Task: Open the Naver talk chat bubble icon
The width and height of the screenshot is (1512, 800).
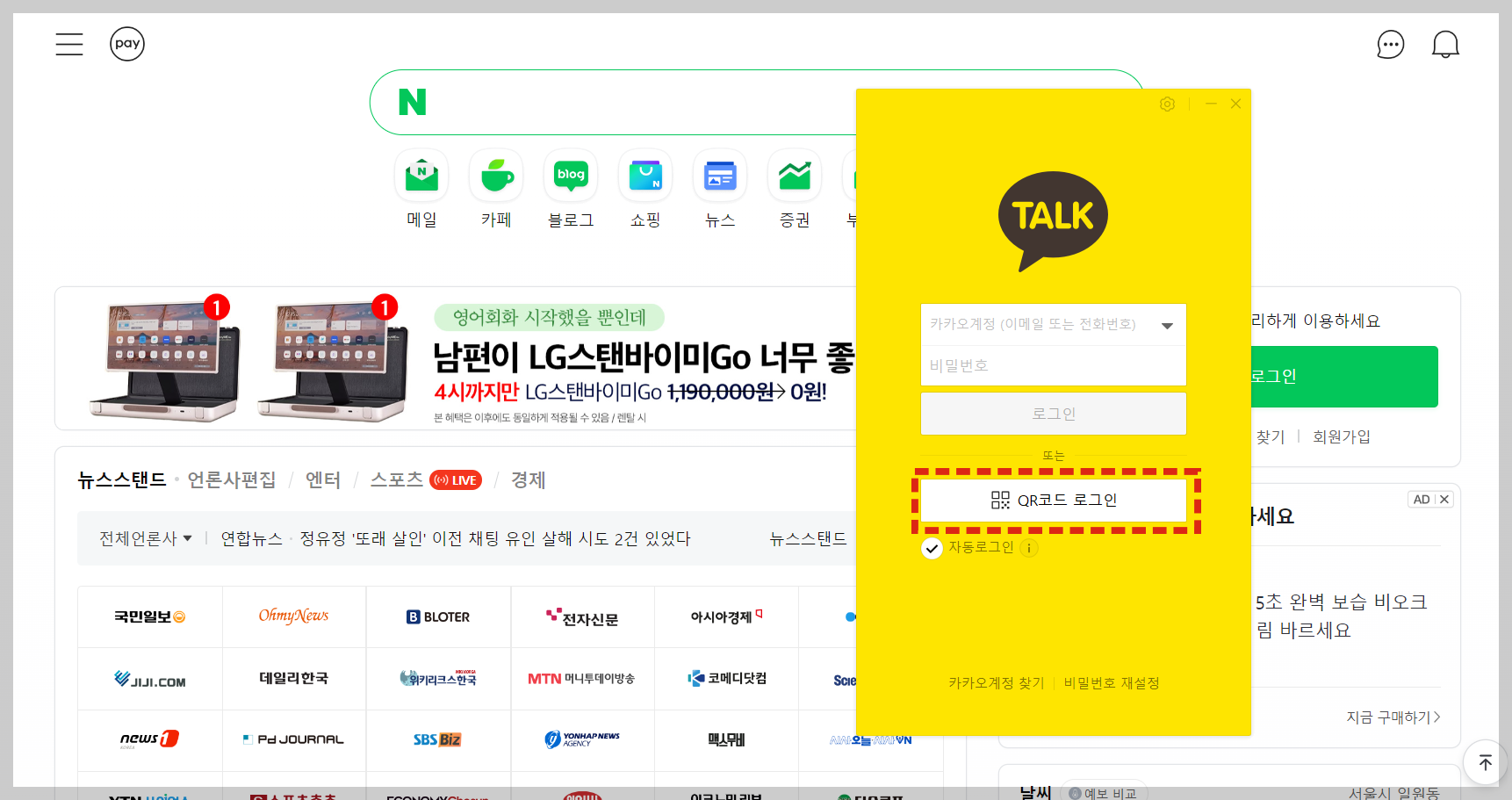Action: click(1391, 44)
